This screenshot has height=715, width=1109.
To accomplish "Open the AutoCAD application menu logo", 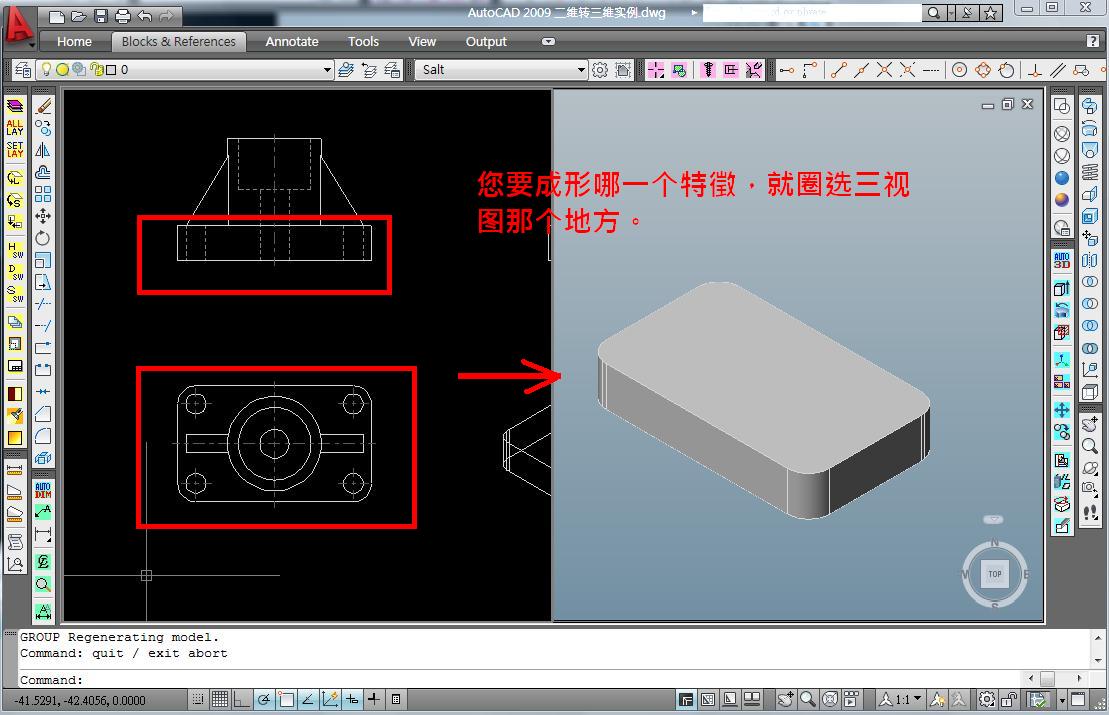I will [x=18, y=29].
